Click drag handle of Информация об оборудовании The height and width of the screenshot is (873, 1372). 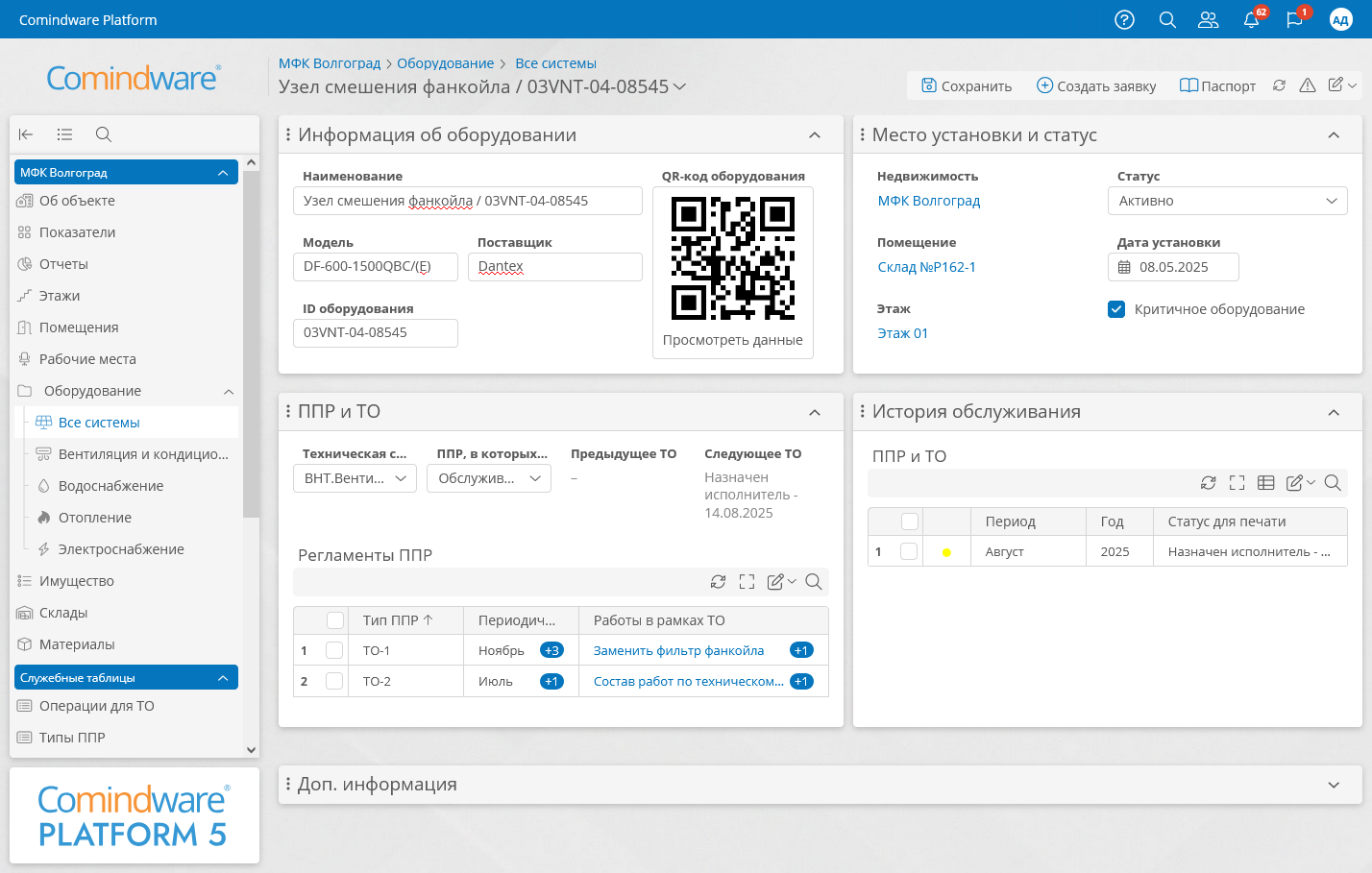pos(288,135)
